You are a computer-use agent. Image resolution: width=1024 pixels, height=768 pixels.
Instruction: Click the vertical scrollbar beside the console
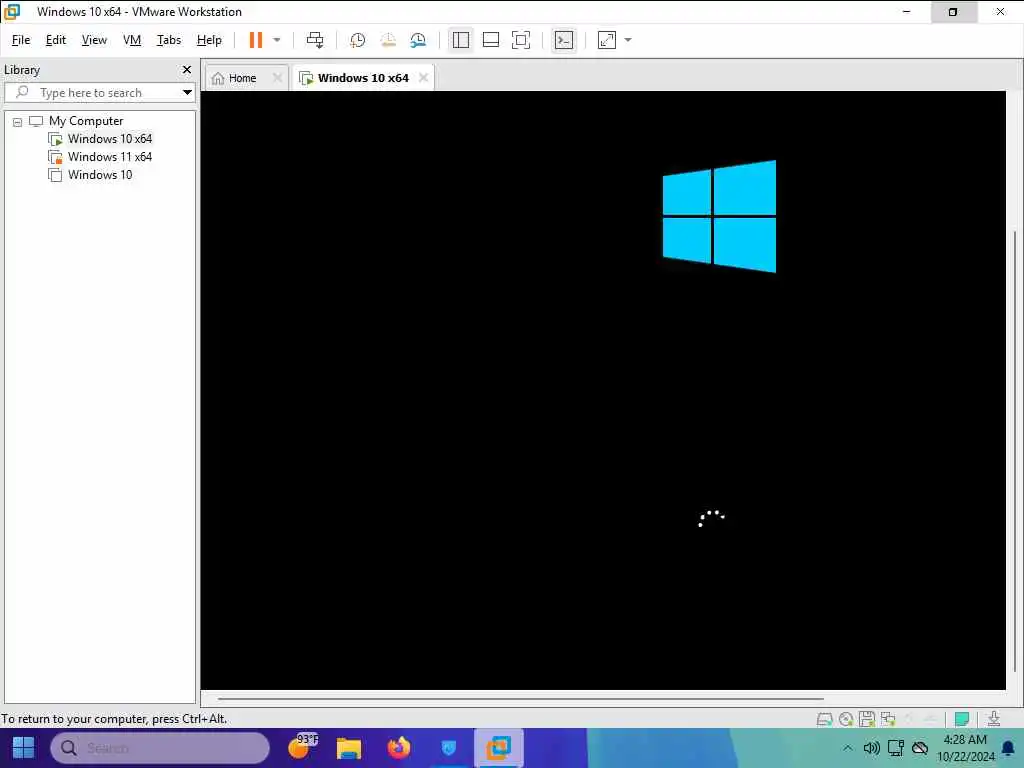coord(1014,451)
